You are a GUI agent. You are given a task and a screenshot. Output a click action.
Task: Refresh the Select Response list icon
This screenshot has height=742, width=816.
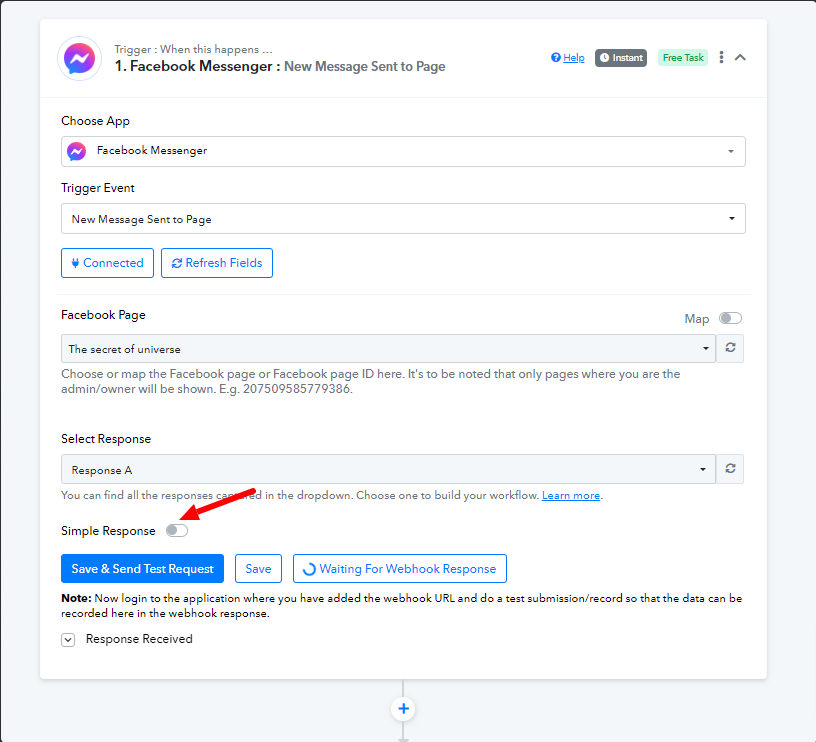(x=730, y=469)
